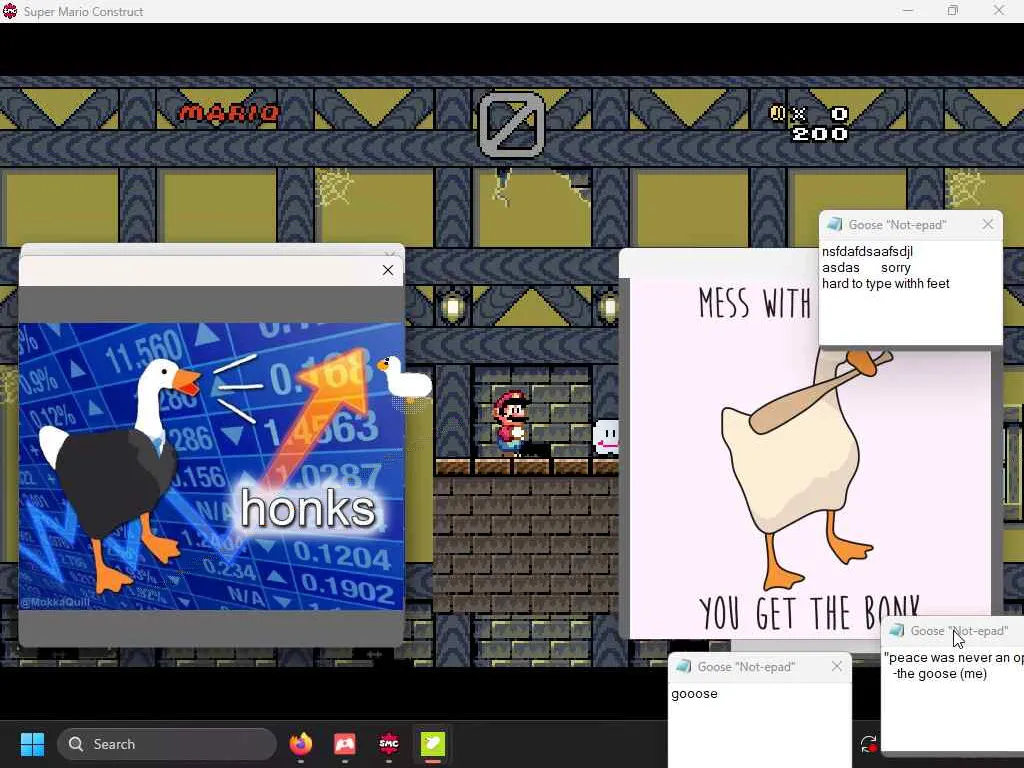1024x768 pixels.
Task: Click the 'honks' stock market goose image
Action: [x=212, y=466]
